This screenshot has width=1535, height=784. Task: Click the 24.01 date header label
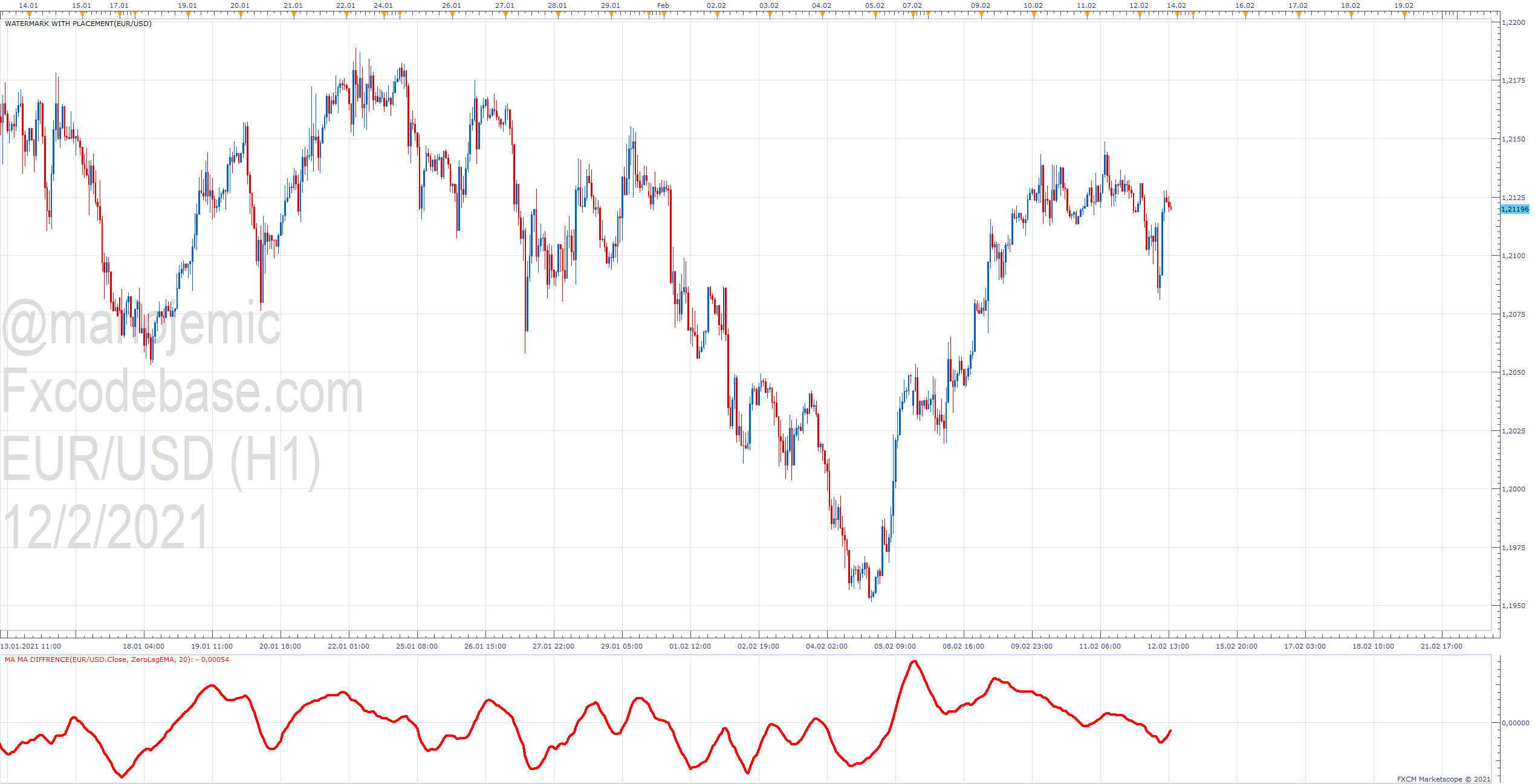tap(383, 5)
